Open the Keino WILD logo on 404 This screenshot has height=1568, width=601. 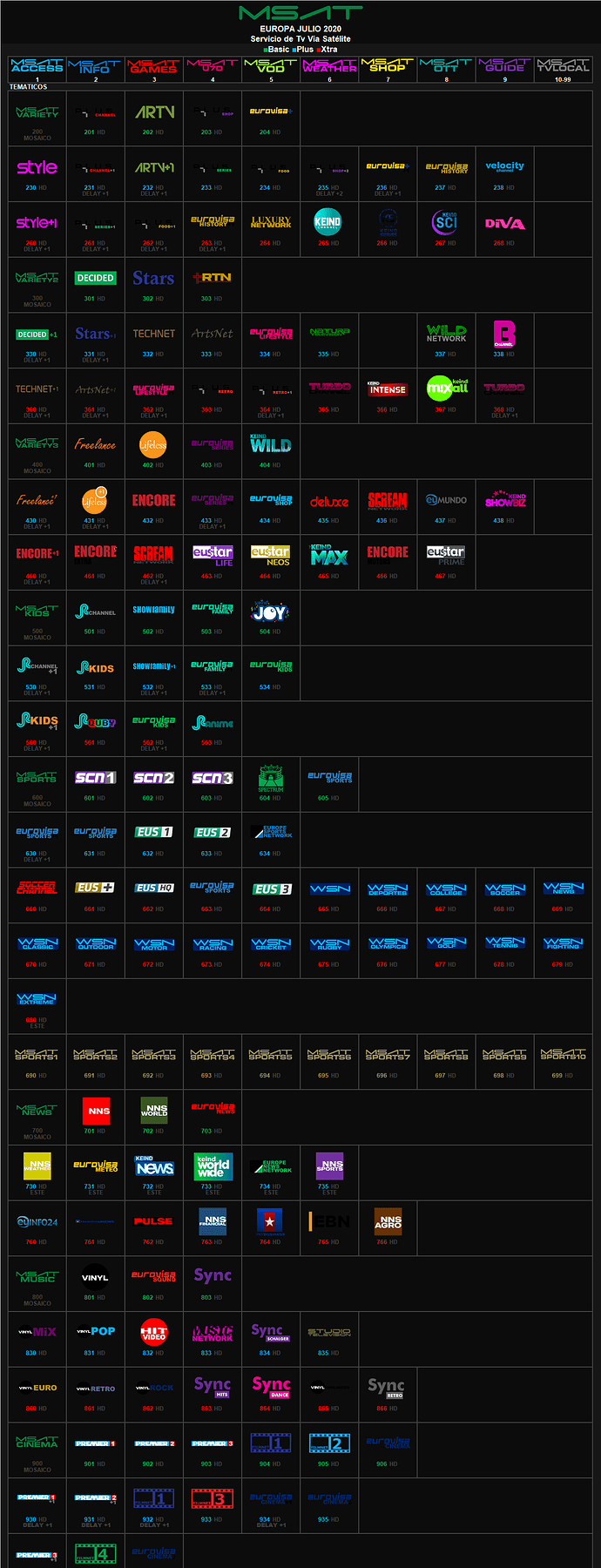(271, 444)
